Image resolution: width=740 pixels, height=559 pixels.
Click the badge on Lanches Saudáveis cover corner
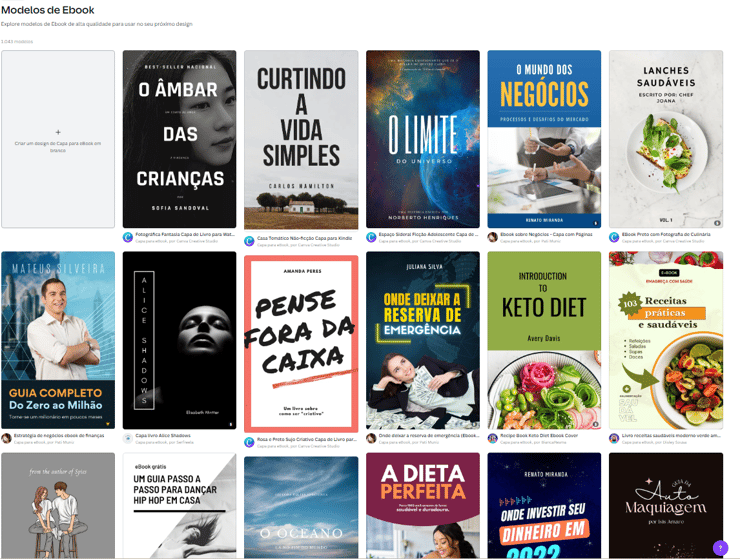tap(717, 223)
